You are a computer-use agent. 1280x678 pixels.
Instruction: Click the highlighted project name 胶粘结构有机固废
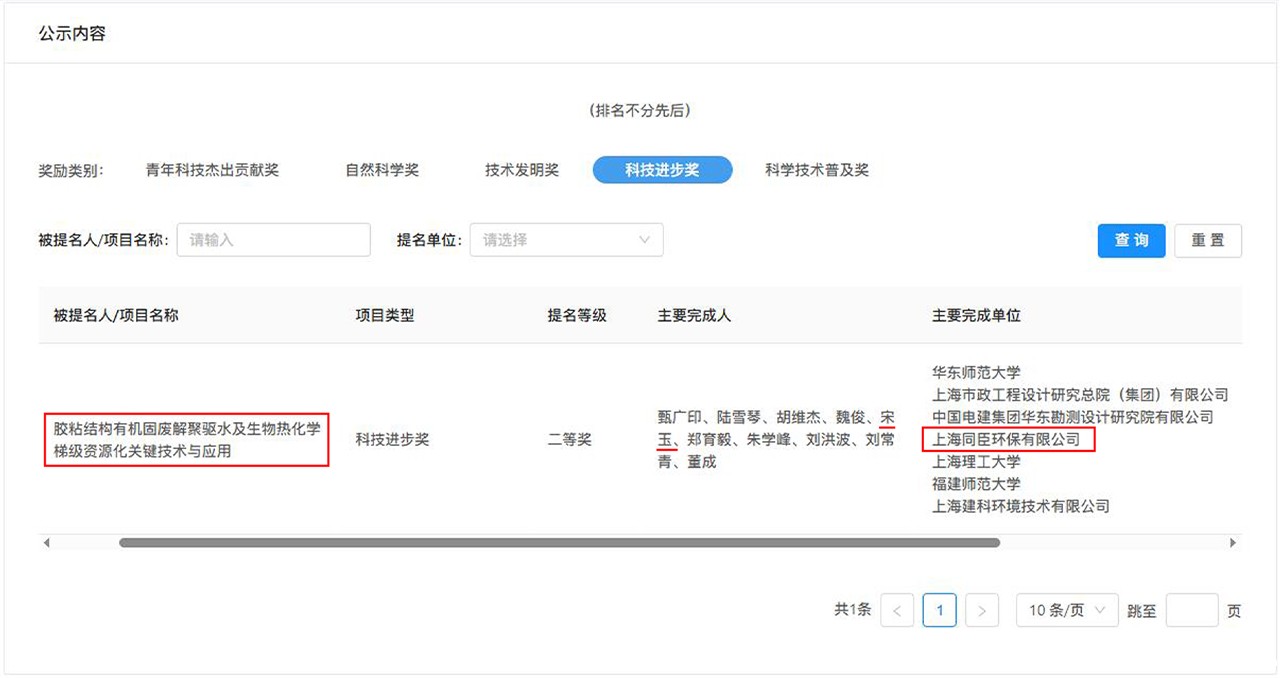[187, 440]
